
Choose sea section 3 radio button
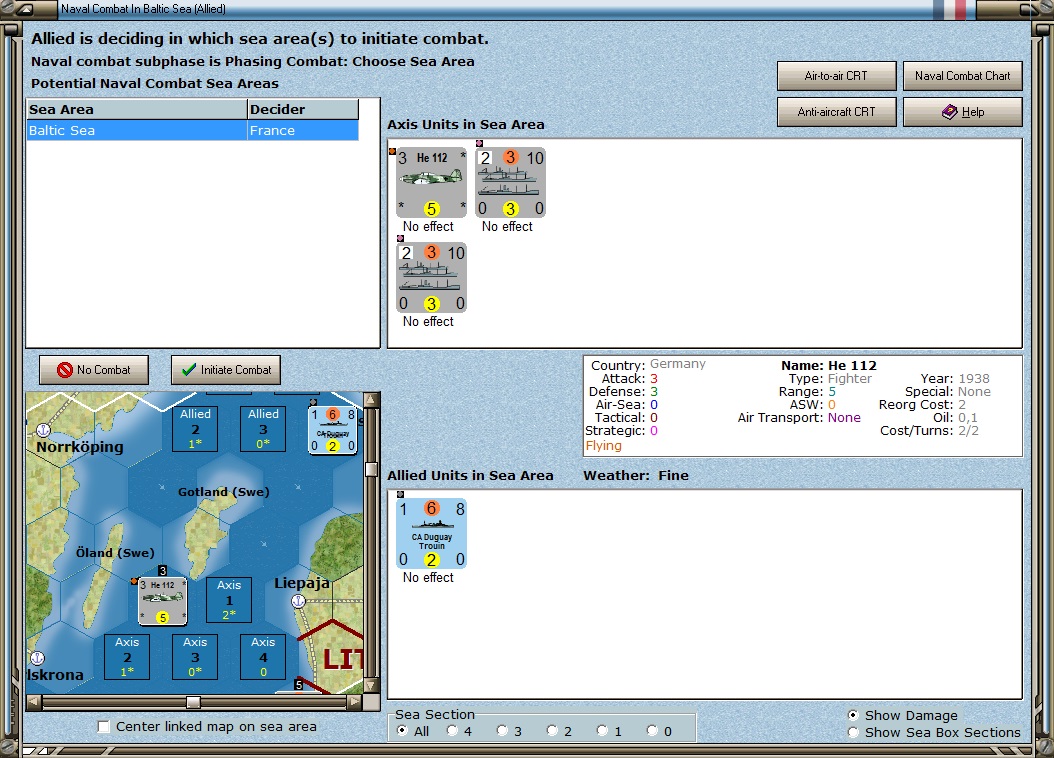coord(502,730)
